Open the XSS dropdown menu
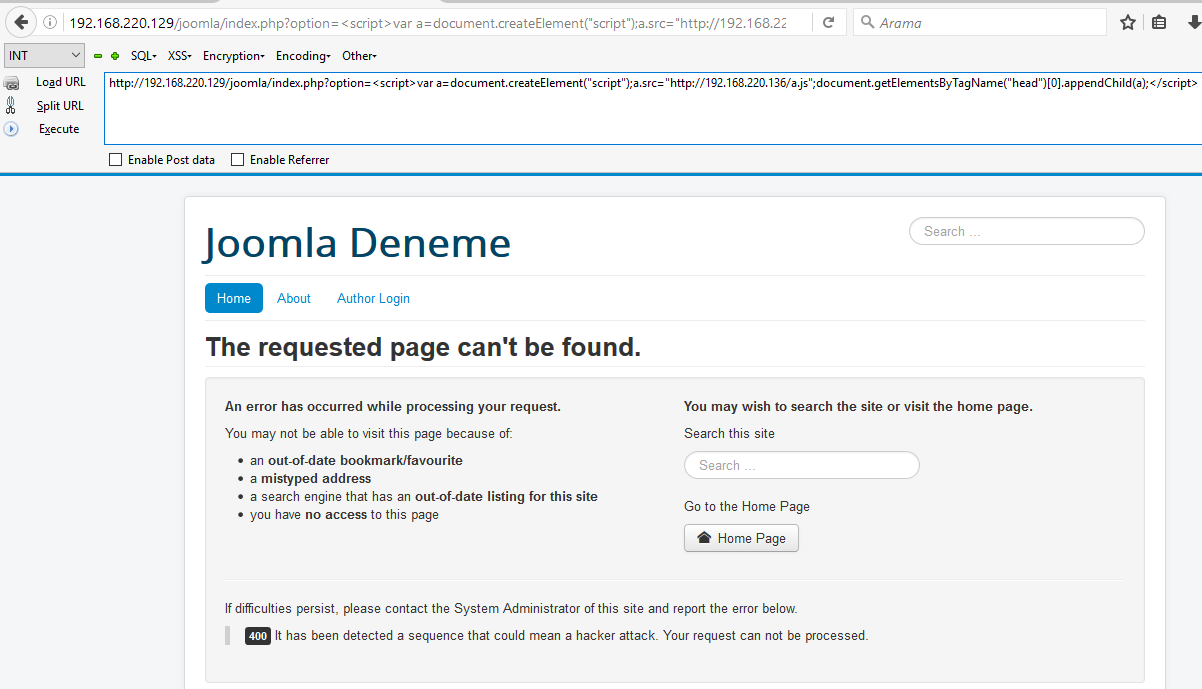1202x689 pixels. point(180,56)
